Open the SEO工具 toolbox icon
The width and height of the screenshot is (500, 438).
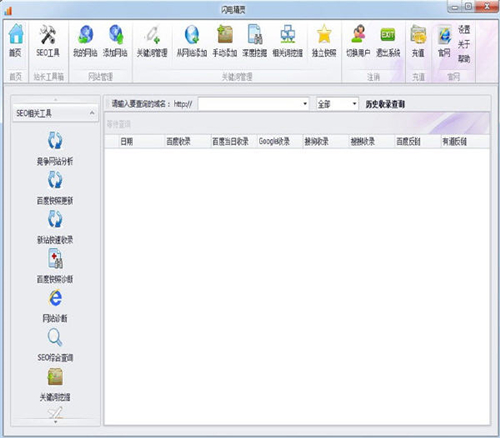pyautogui.click(x=48, y=40)
